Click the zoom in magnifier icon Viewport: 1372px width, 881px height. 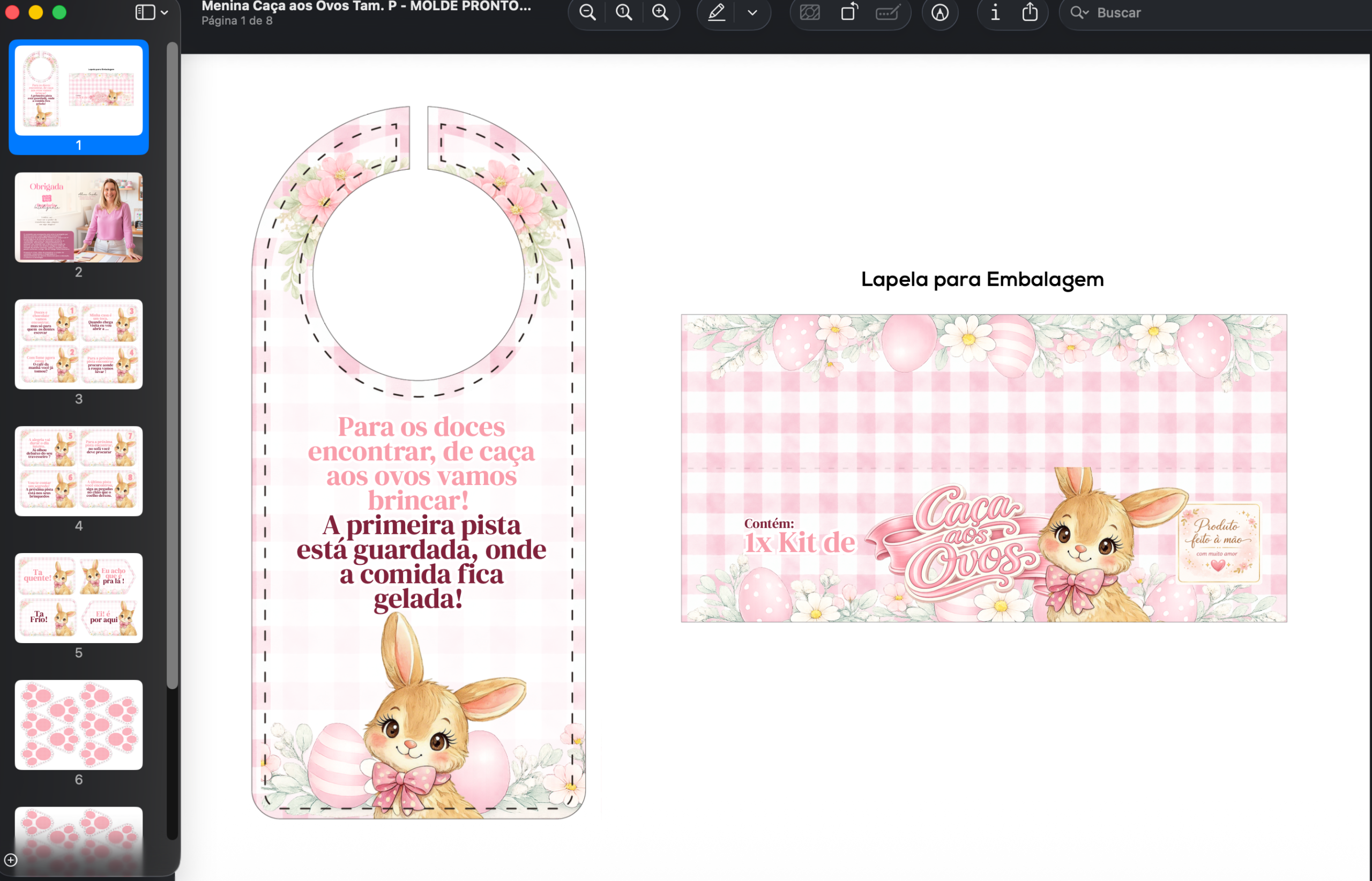click(x=660, y=12)
